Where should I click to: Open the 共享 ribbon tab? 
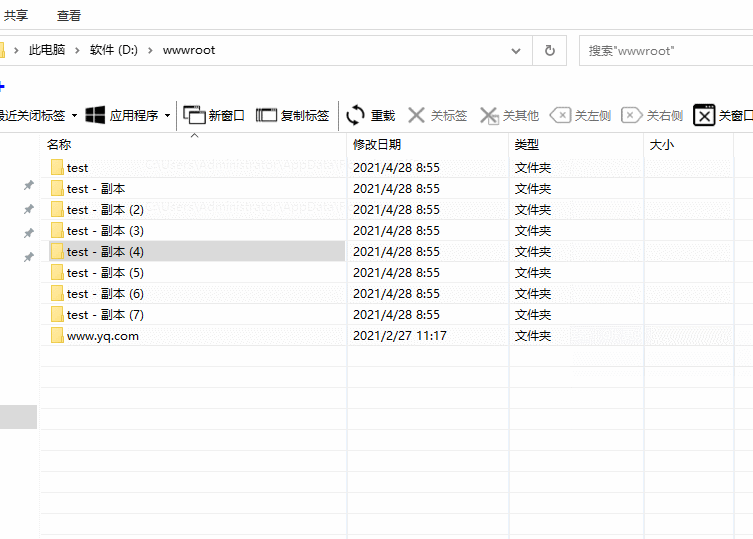[x=16, y=15]
